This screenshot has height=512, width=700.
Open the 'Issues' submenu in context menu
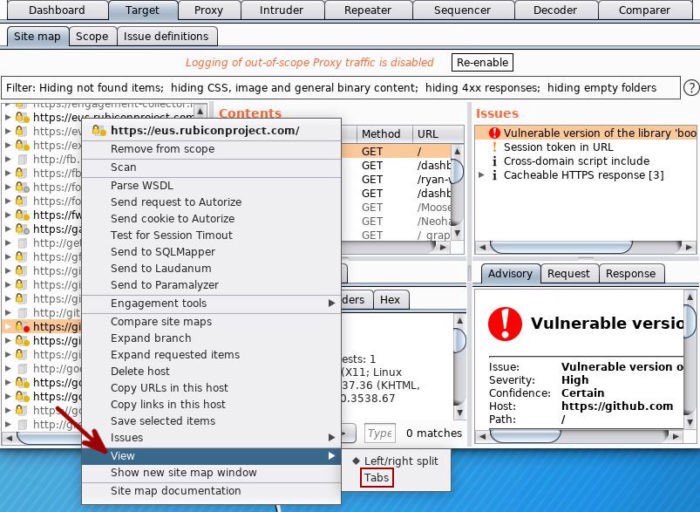[212, 437]
